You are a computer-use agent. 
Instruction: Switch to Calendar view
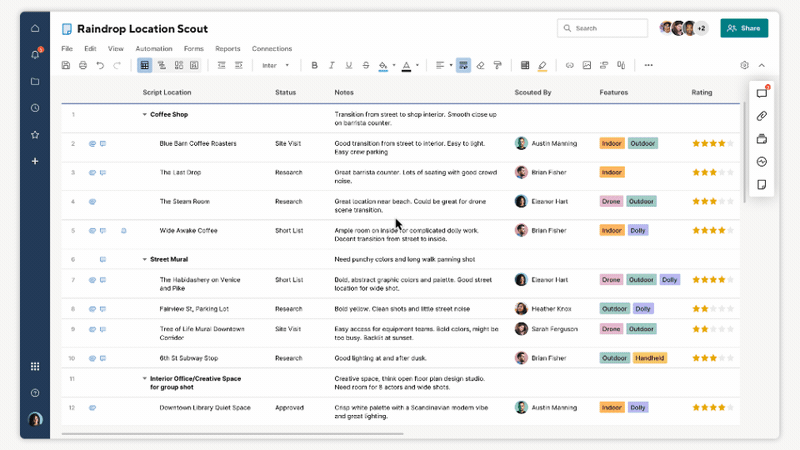(x=194, y=65)
